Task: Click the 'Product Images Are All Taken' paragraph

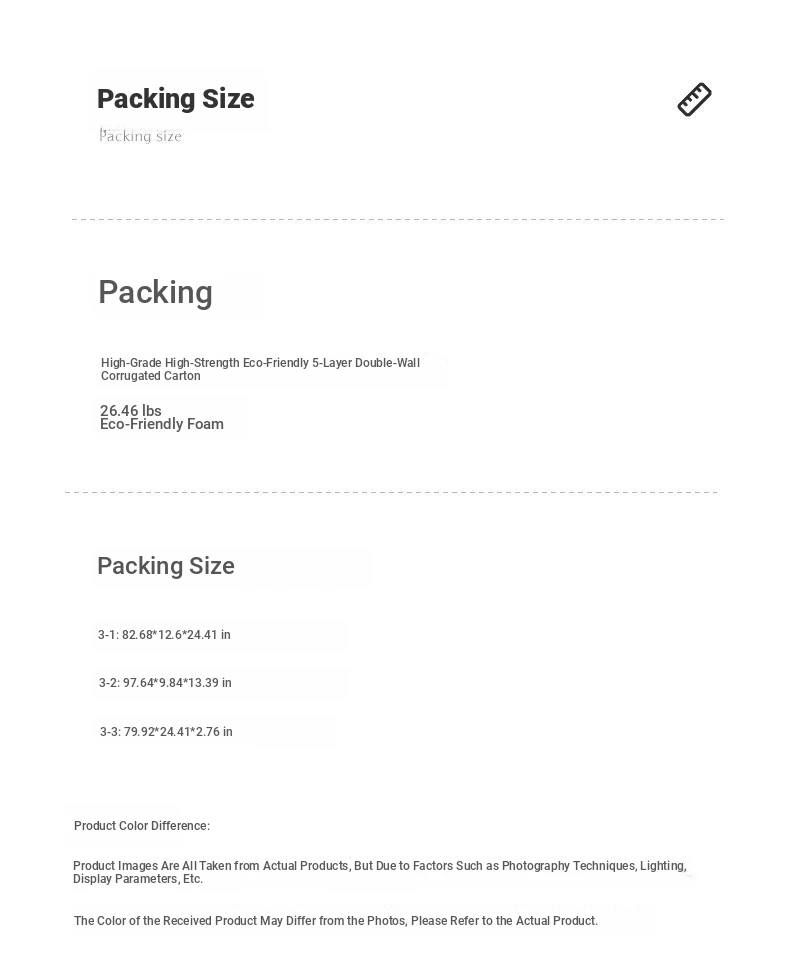Action: click(x=380, y=872)
